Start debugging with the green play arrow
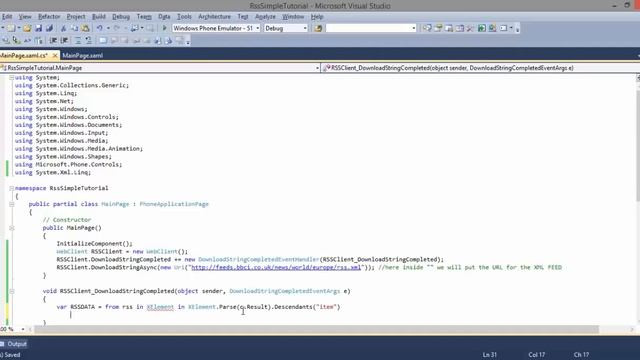The width and height of the screenshot is (640, 360). click(164, 28)
